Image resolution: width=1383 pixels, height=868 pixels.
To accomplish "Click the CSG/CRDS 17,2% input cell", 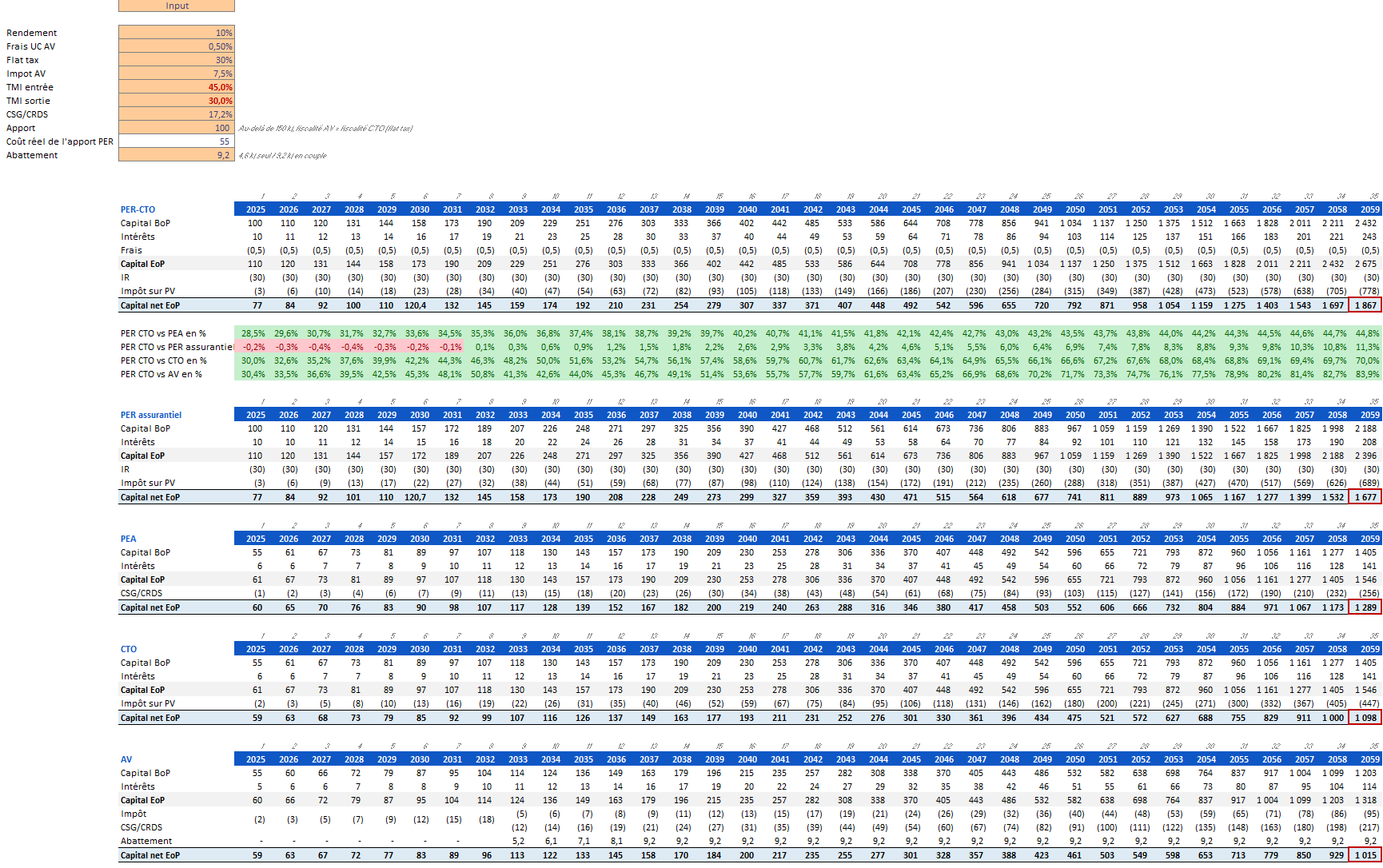I will tap(177, 114).
